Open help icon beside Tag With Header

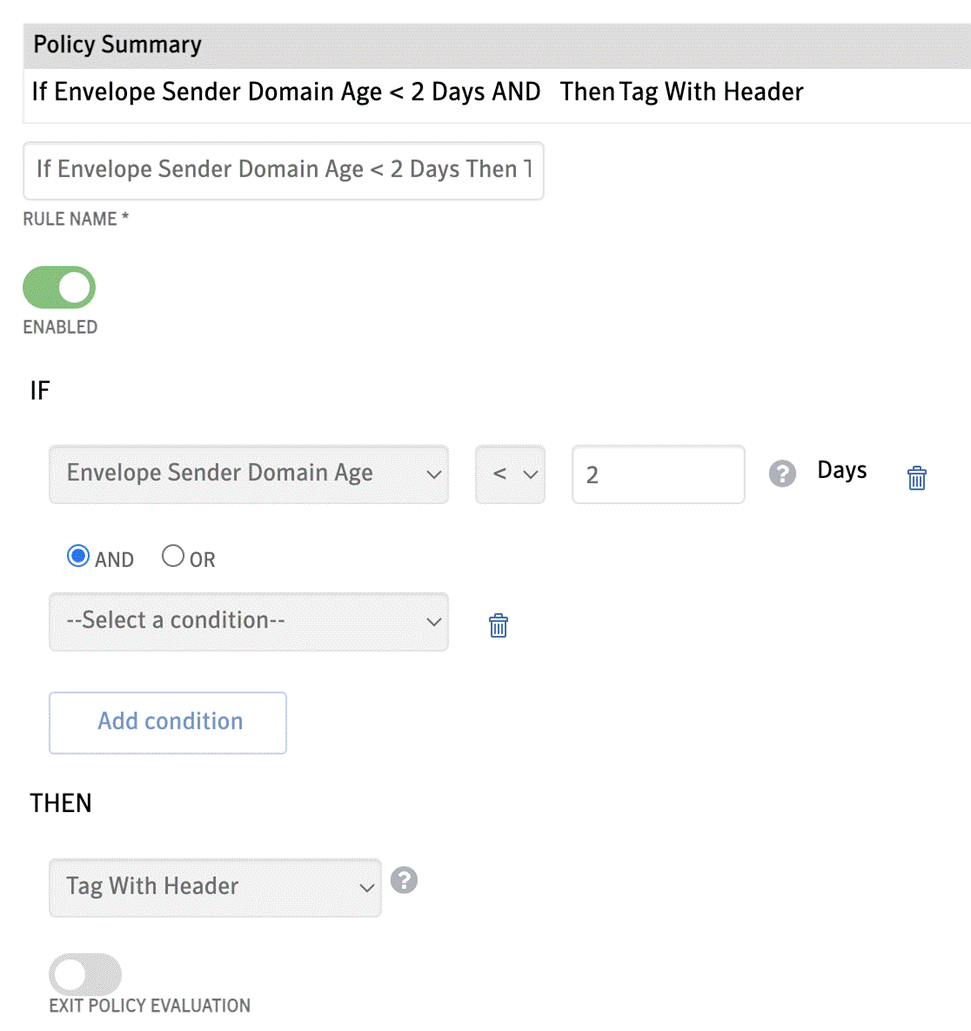[404, 880]
